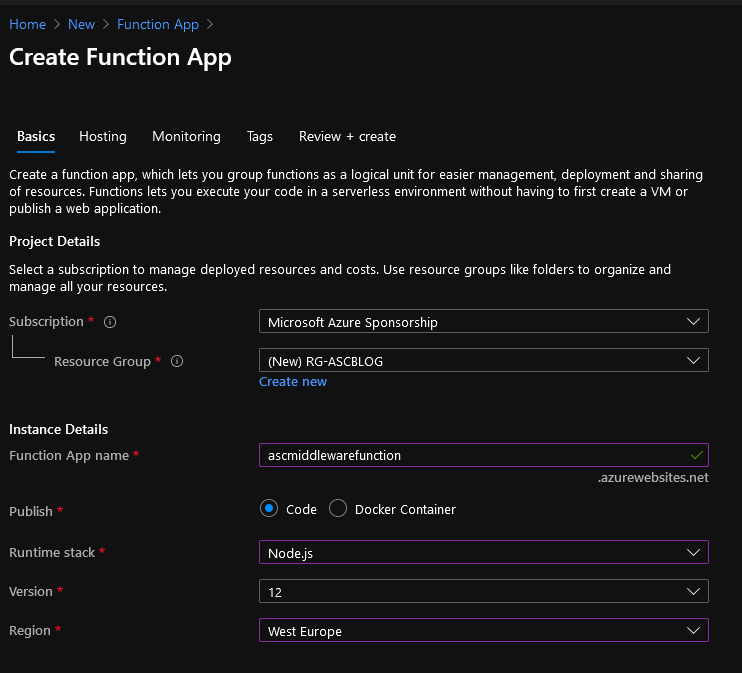Screen dimensions: 742x673
Task: Open the Tags tab
Action: point(260,136)
